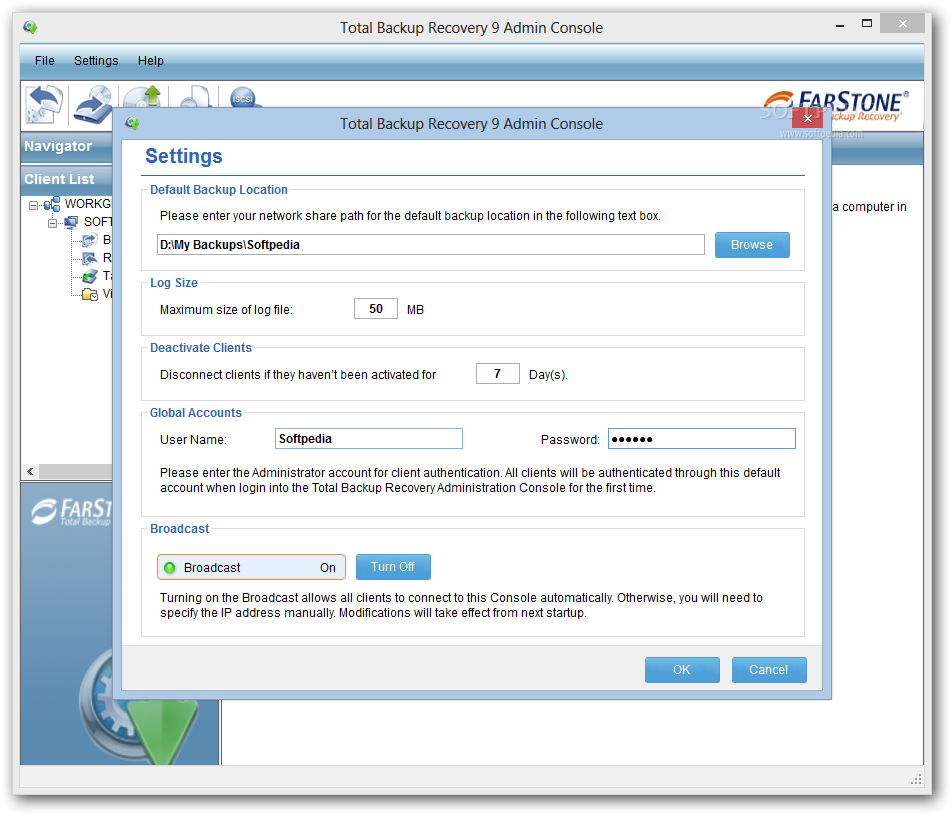952x815 pixels.
Task: Click the WORKG tree item label
Action: (88, 203)
